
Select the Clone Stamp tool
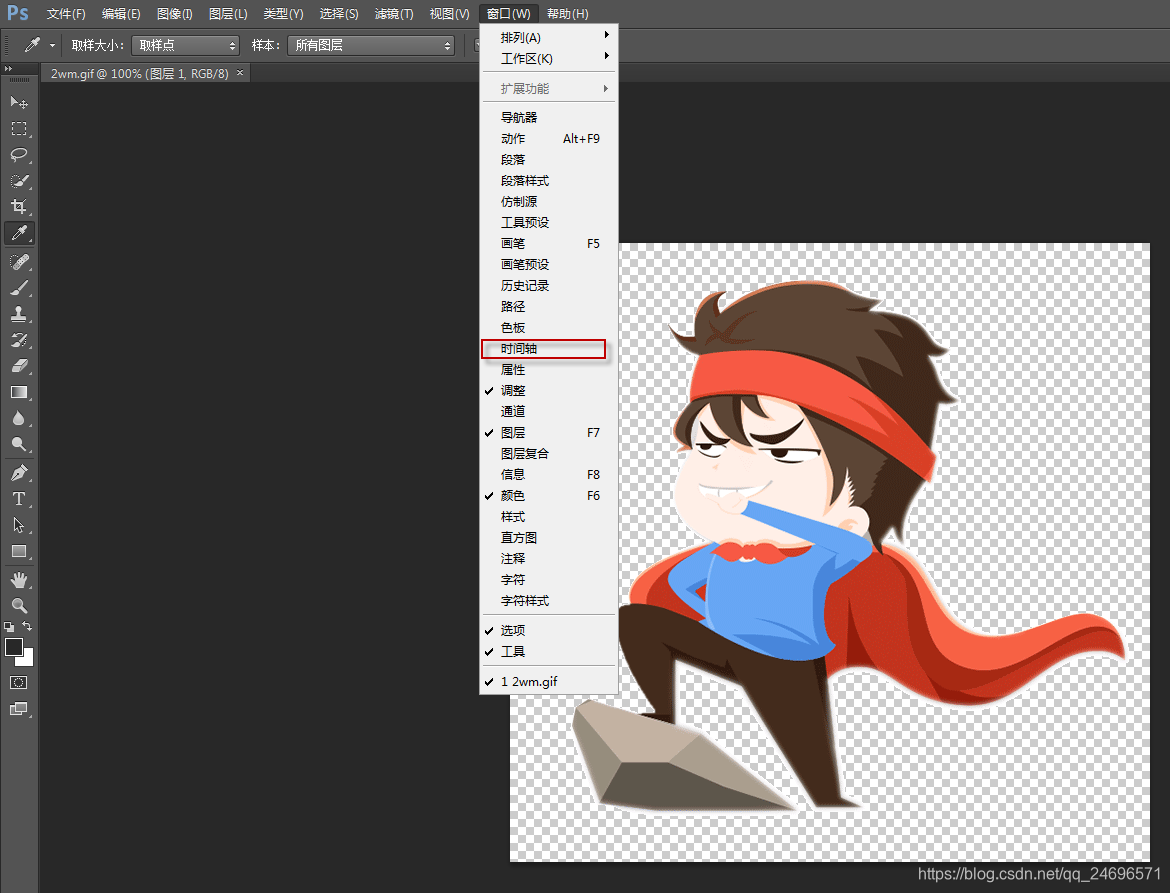[19, 314]
